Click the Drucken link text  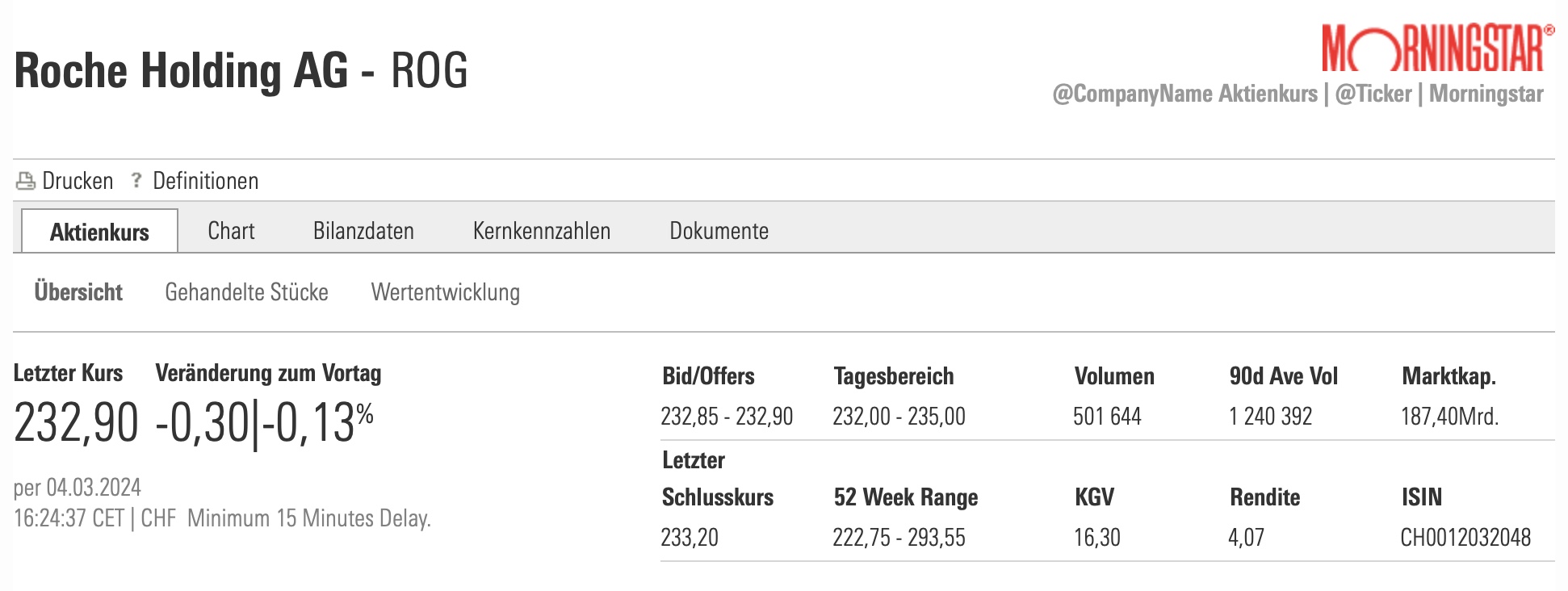click(78, 181)
